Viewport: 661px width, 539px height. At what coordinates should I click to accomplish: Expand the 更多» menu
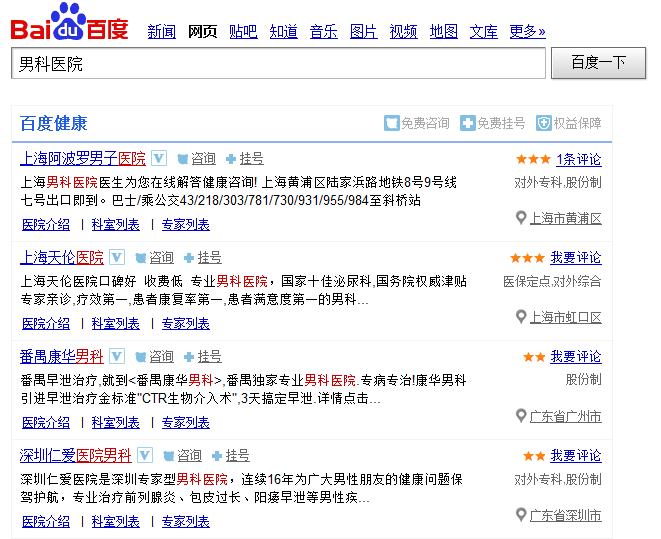coord(527,32)
